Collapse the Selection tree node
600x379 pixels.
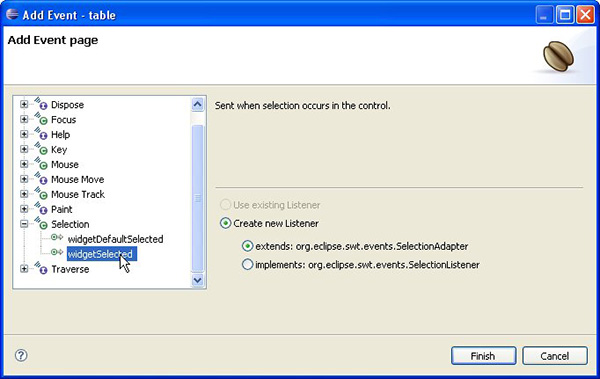pos(24,224)
